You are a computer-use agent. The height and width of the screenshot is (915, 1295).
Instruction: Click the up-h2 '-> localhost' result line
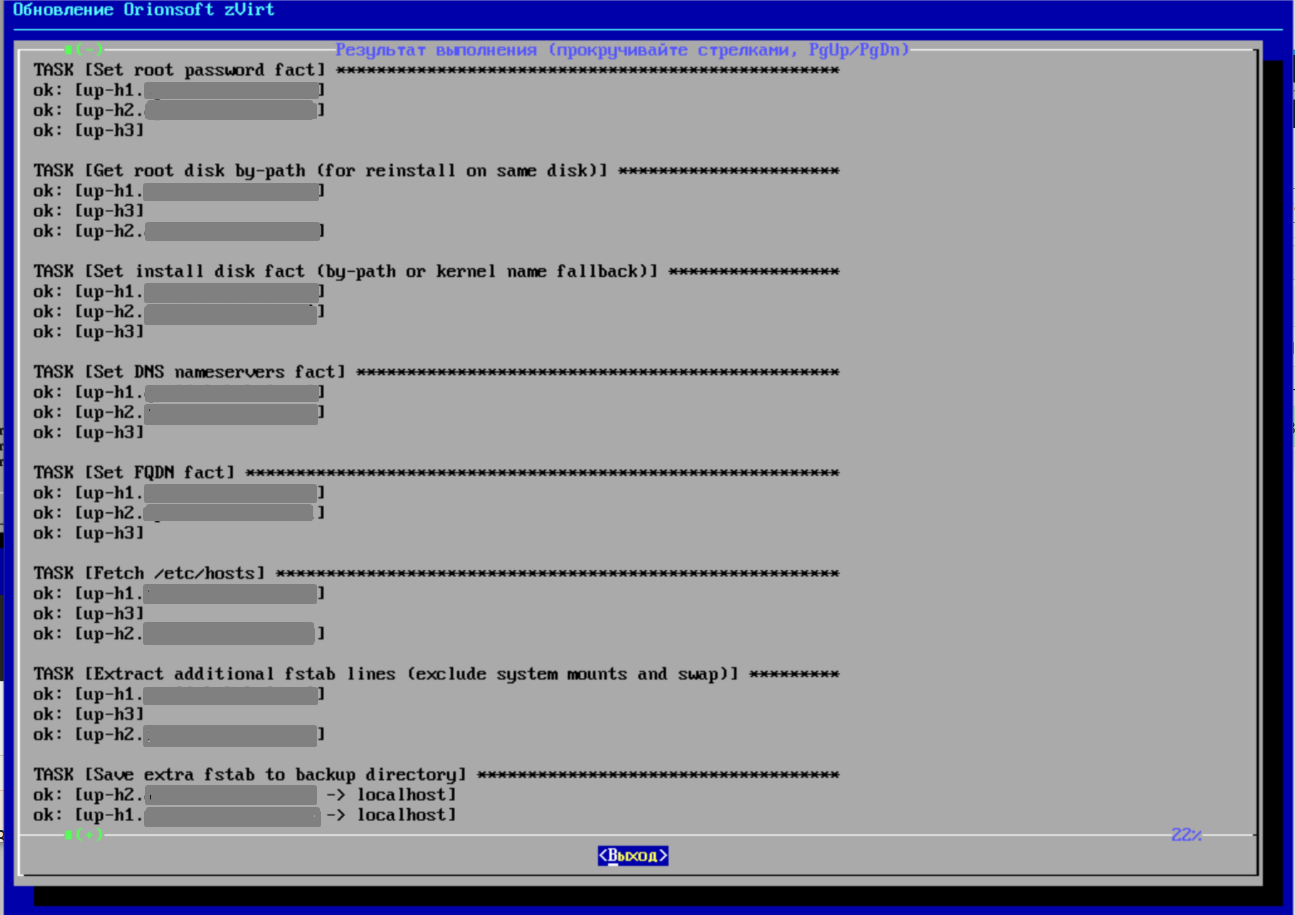[x=245, y=795]
